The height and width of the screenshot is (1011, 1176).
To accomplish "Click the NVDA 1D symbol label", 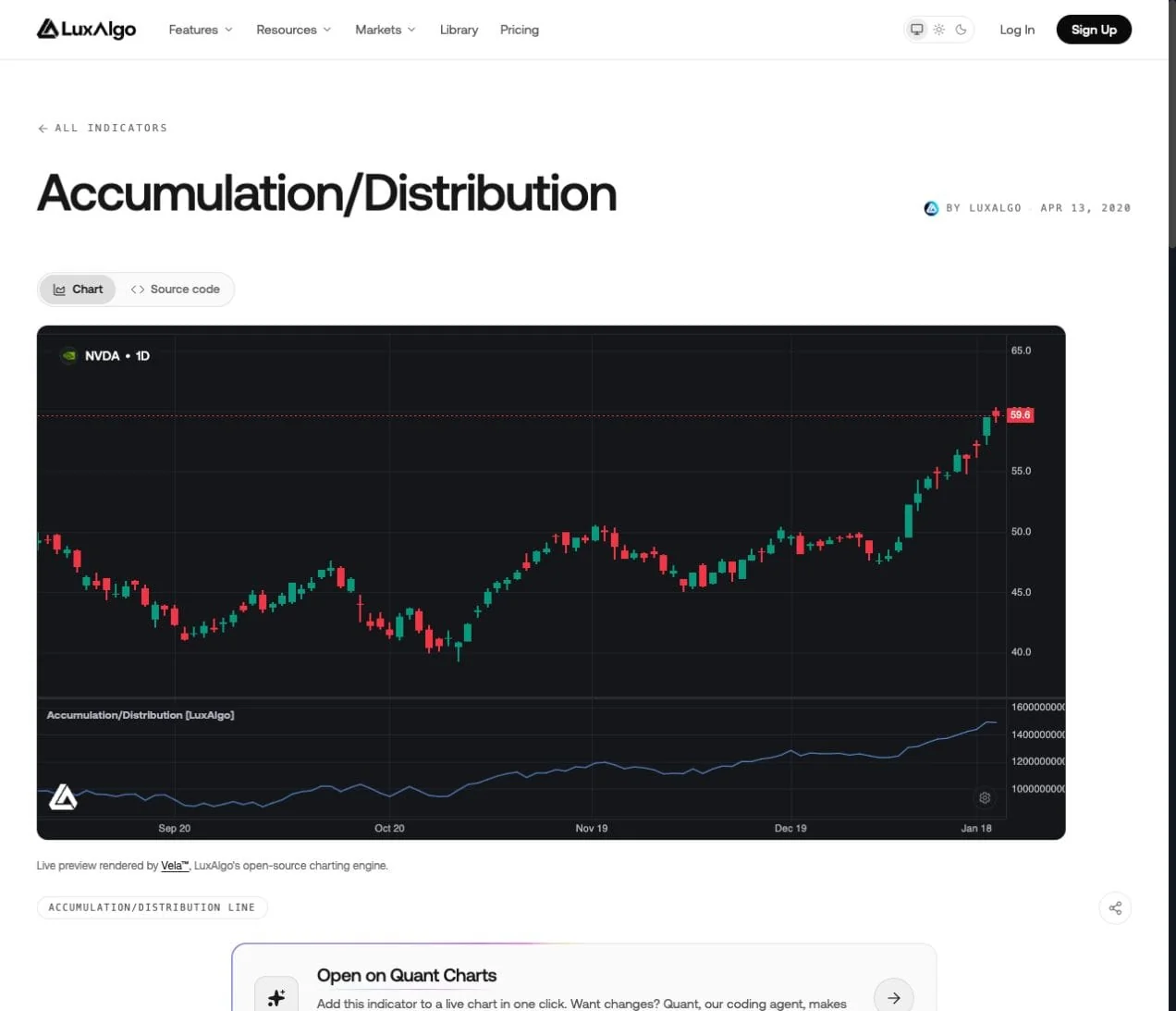I will point(117,355).
